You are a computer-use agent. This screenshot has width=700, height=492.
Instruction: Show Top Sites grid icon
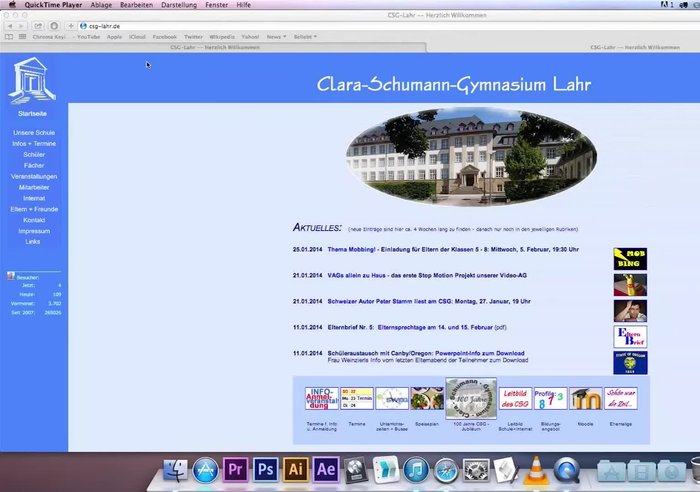point(21,36)
